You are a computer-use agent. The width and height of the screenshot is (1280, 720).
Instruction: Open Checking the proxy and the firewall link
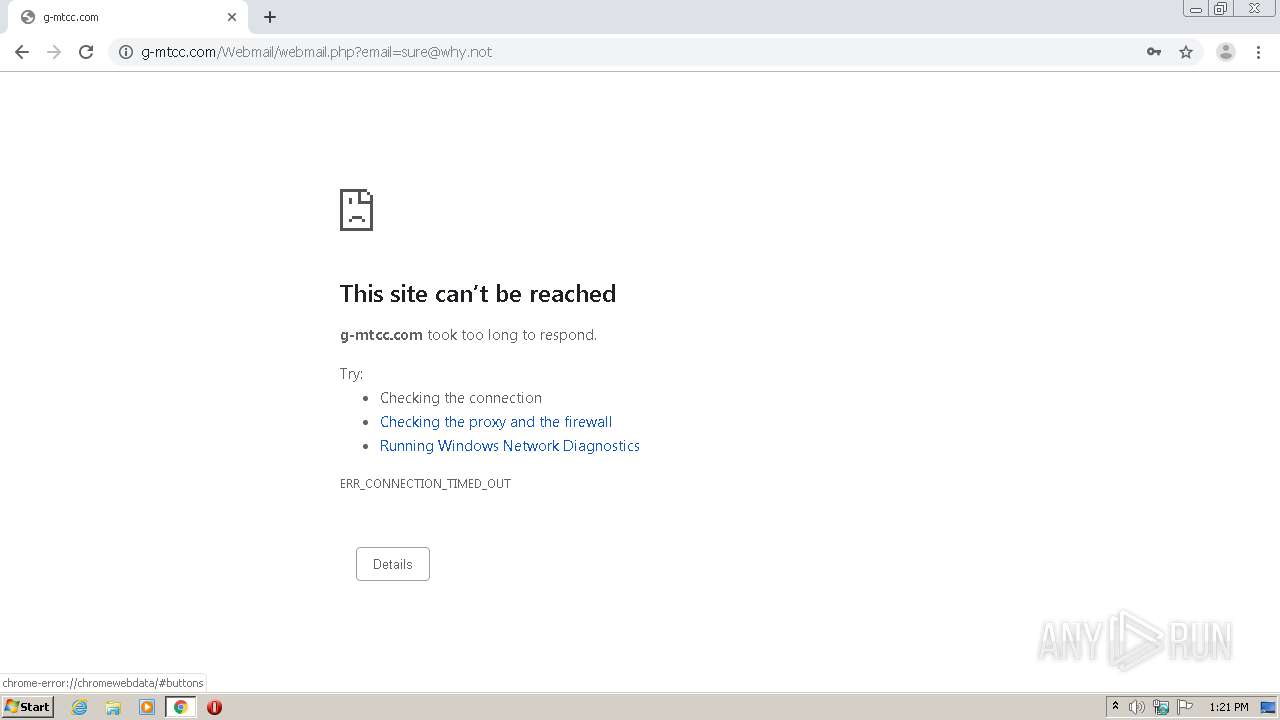coord(496,422)
